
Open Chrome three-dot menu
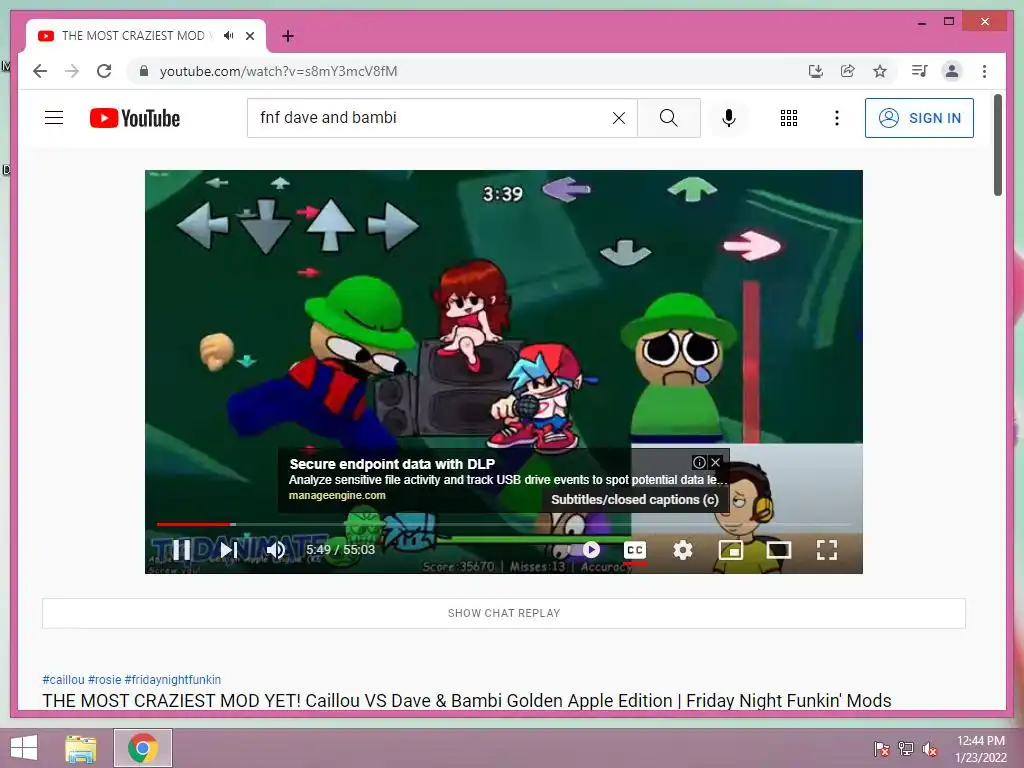pyautogui.click(x=984, y=71)
